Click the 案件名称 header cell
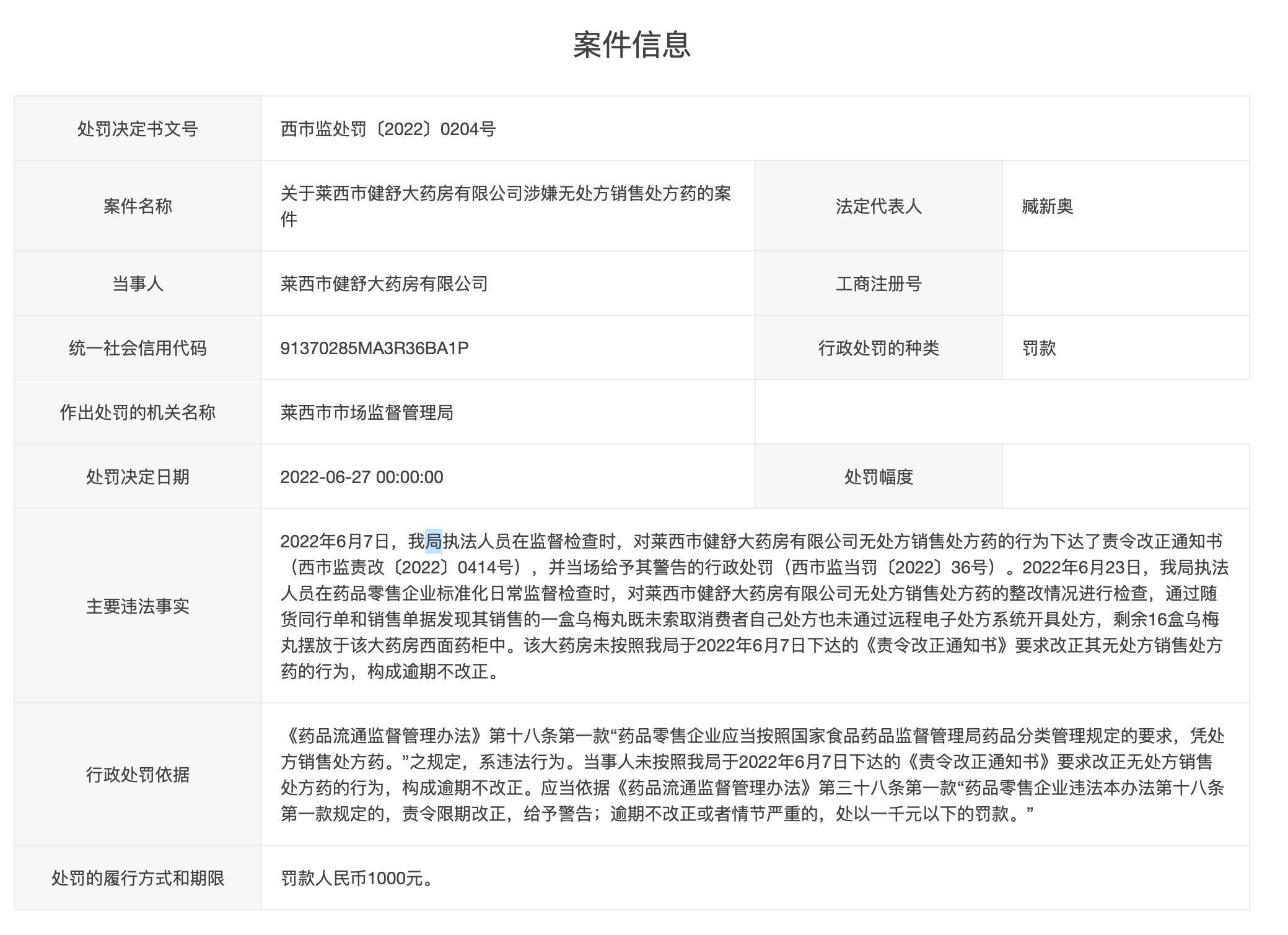1288x935 pixels. click(x=138, y=206)
